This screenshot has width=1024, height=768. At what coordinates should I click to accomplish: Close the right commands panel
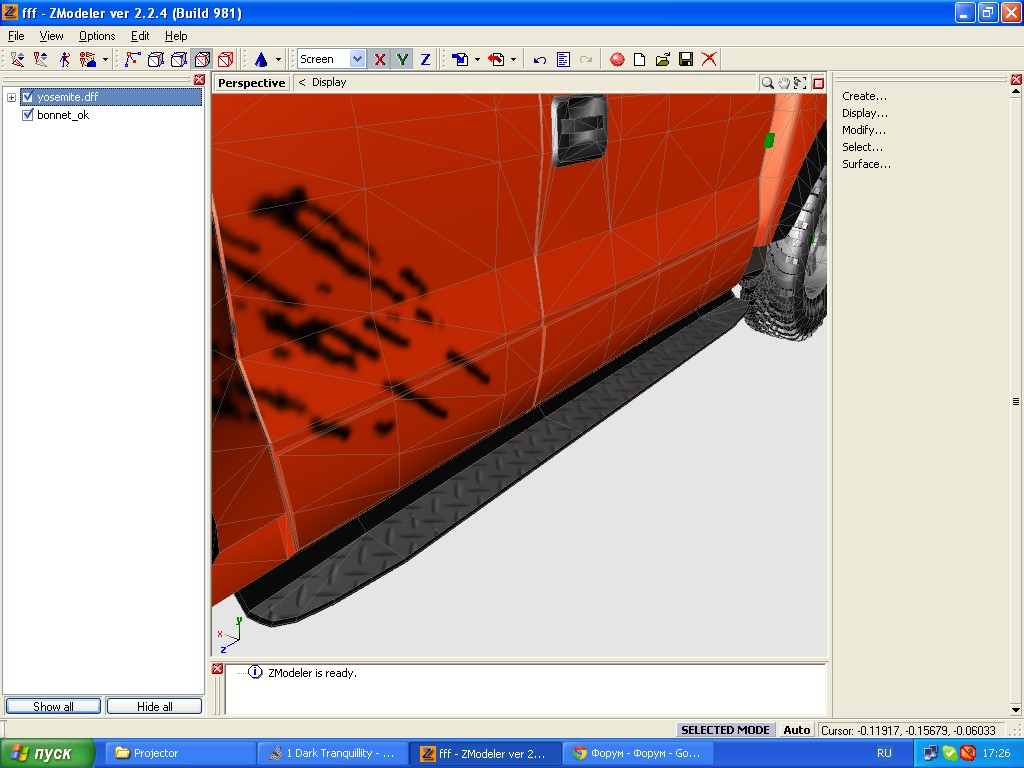point(1016,80)
